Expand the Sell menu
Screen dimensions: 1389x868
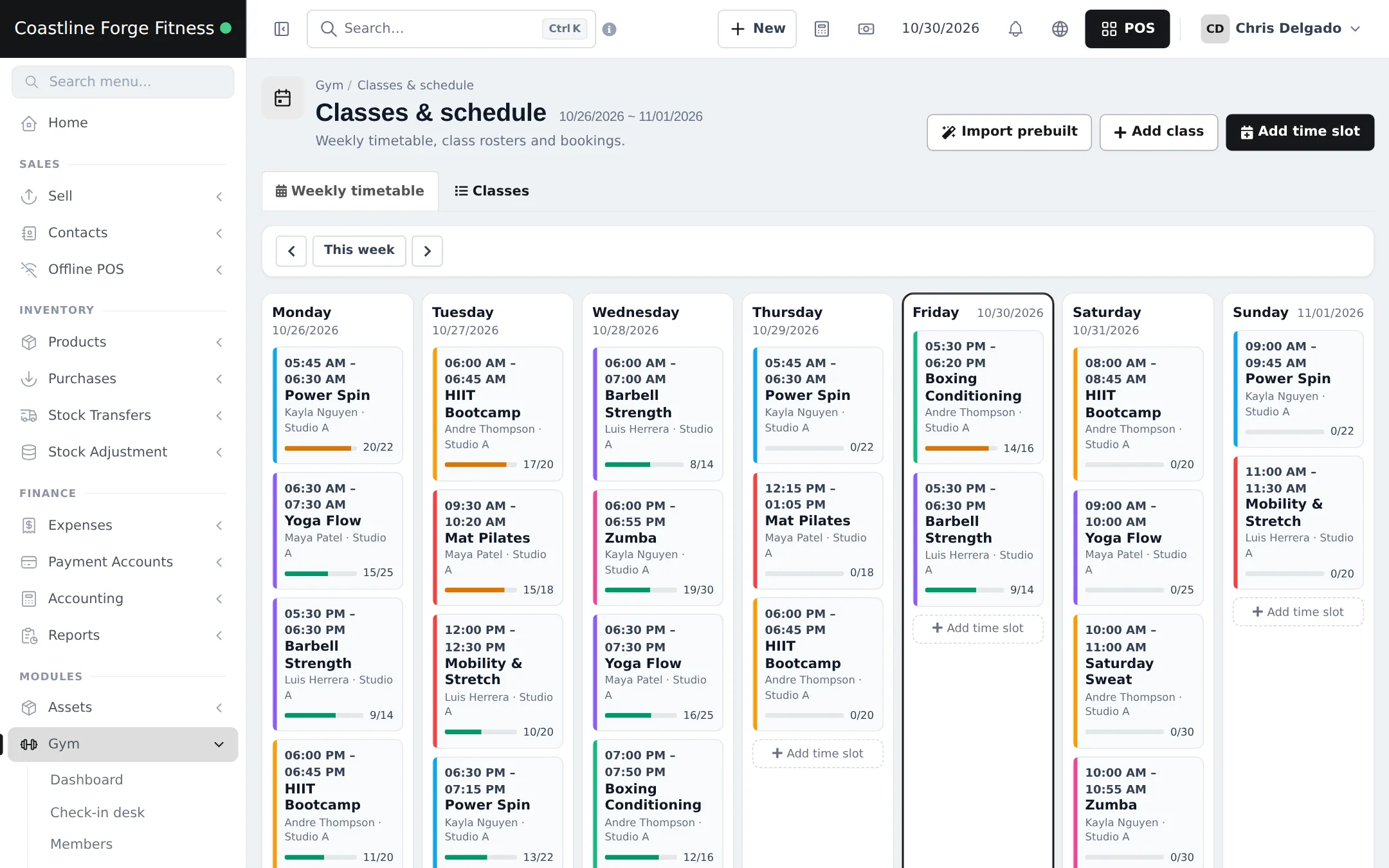(123, 196)
